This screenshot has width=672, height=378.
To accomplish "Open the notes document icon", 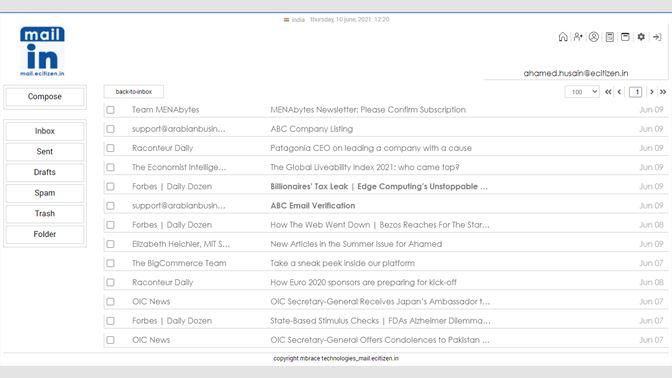I will [609, 37].
